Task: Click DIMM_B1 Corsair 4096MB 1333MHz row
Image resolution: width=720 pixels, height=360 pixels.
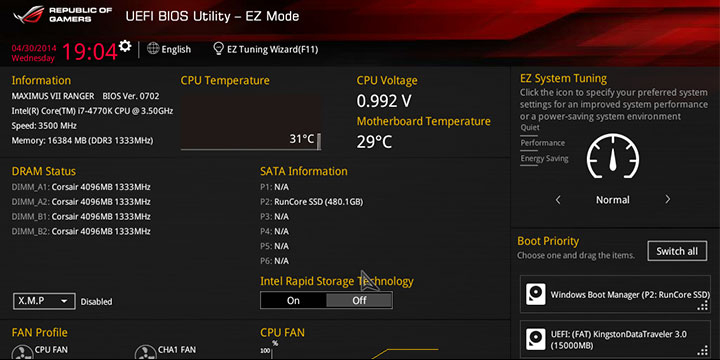Action: (x=81, y=216)
